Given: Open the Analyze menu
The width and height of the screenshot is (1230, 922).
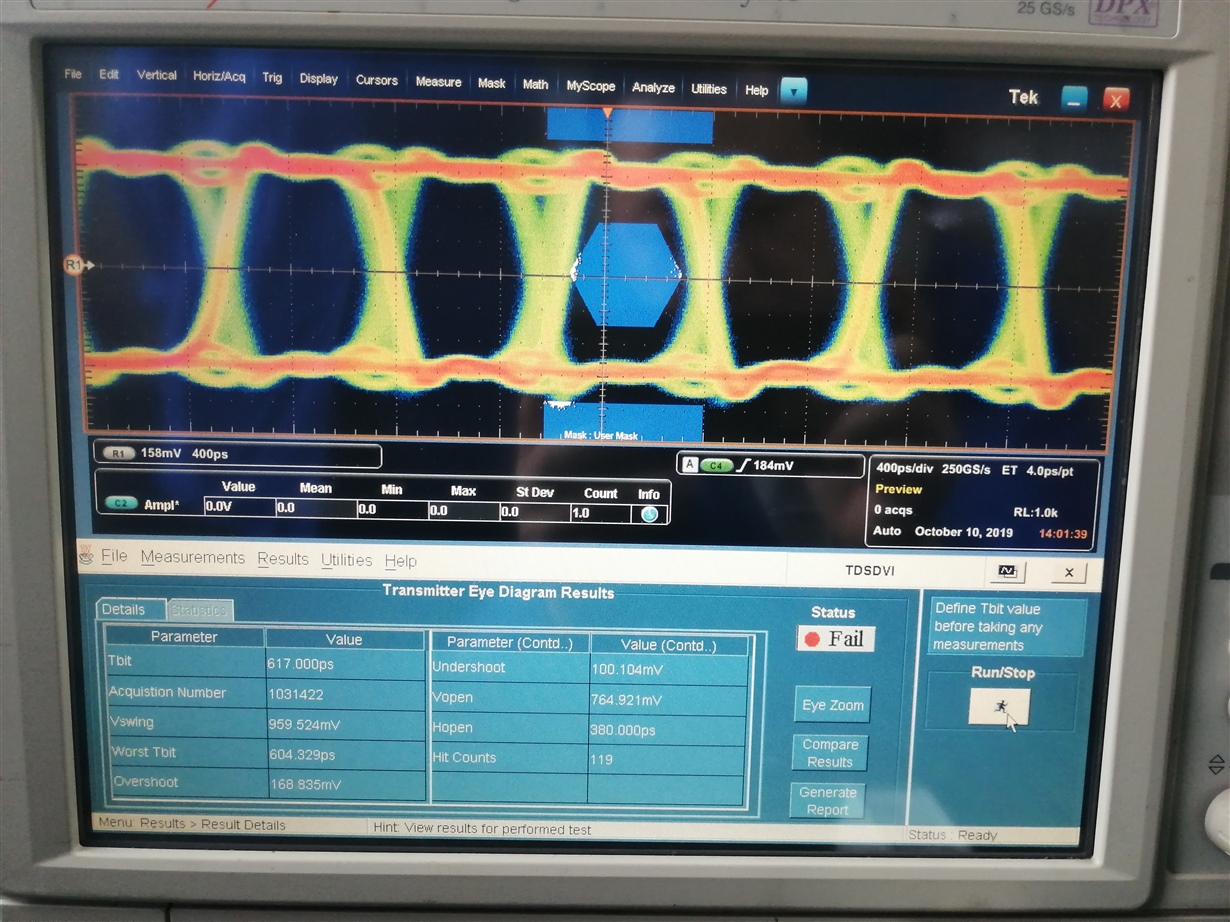Looking at the screenshot, I should point(653,88).
